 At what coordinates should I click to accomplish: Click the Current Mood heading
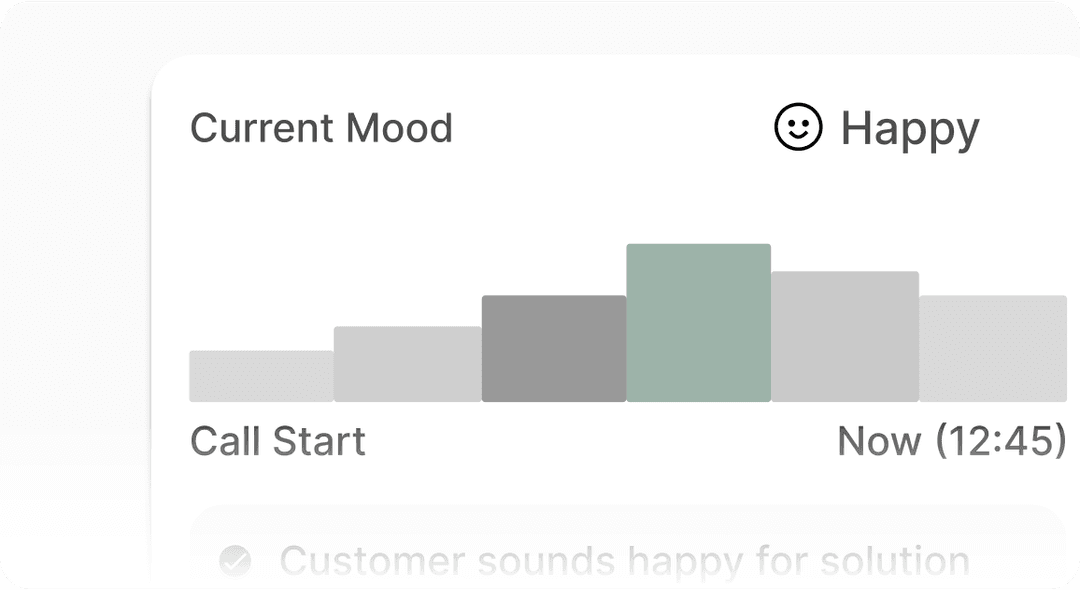321,128
